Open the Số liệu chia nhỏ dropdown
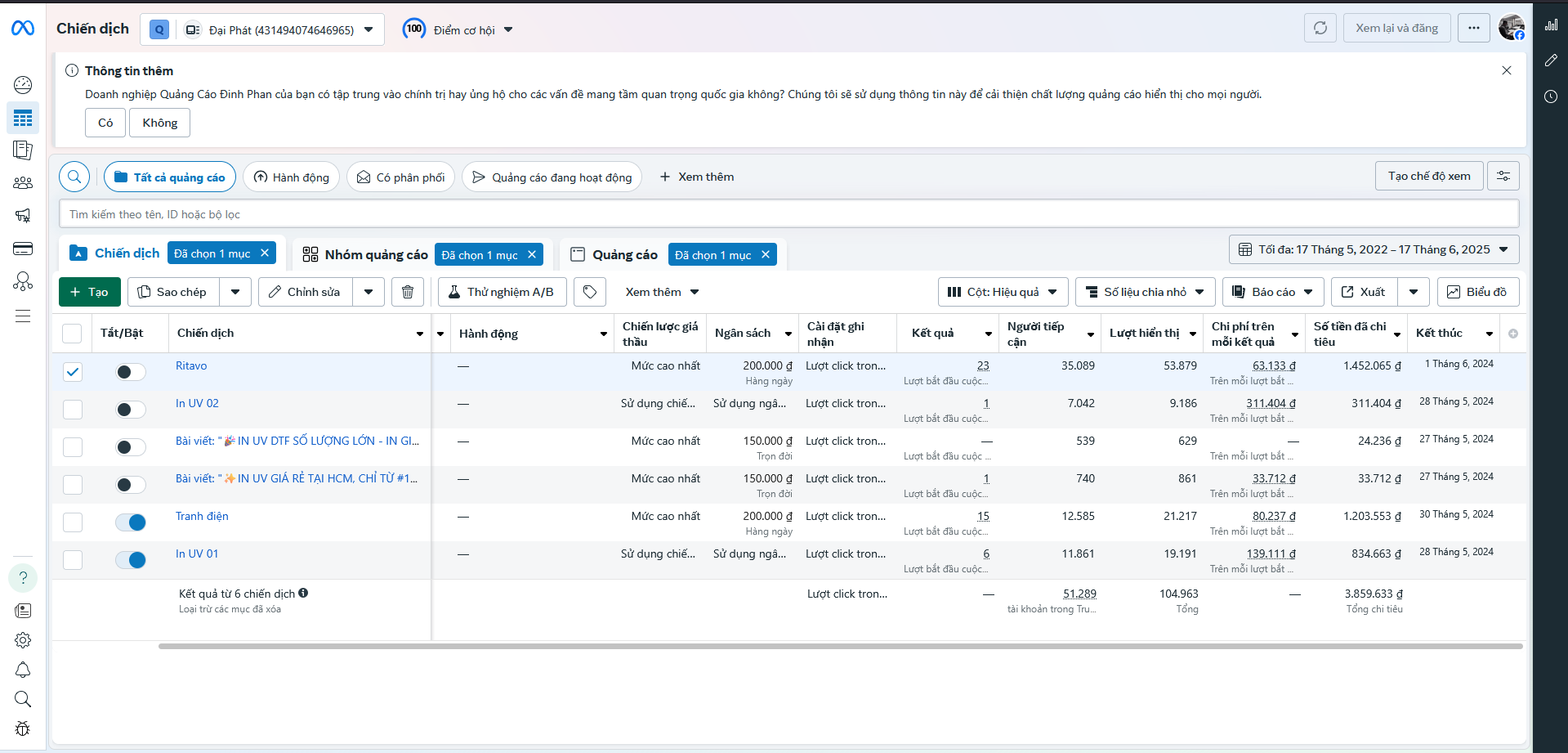This screenshot has width=1568, height=753. tap(1146, 292)
